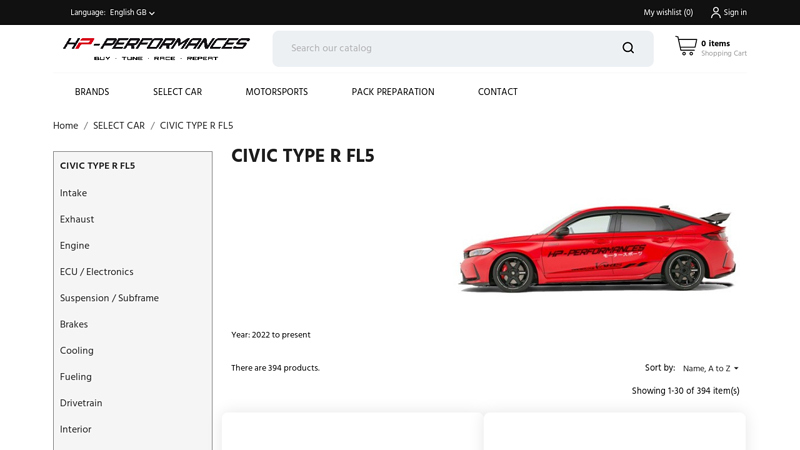800x450 pixels.
Task: Click the 0 items Shopping Cart text
Action: tap(723, 48)
